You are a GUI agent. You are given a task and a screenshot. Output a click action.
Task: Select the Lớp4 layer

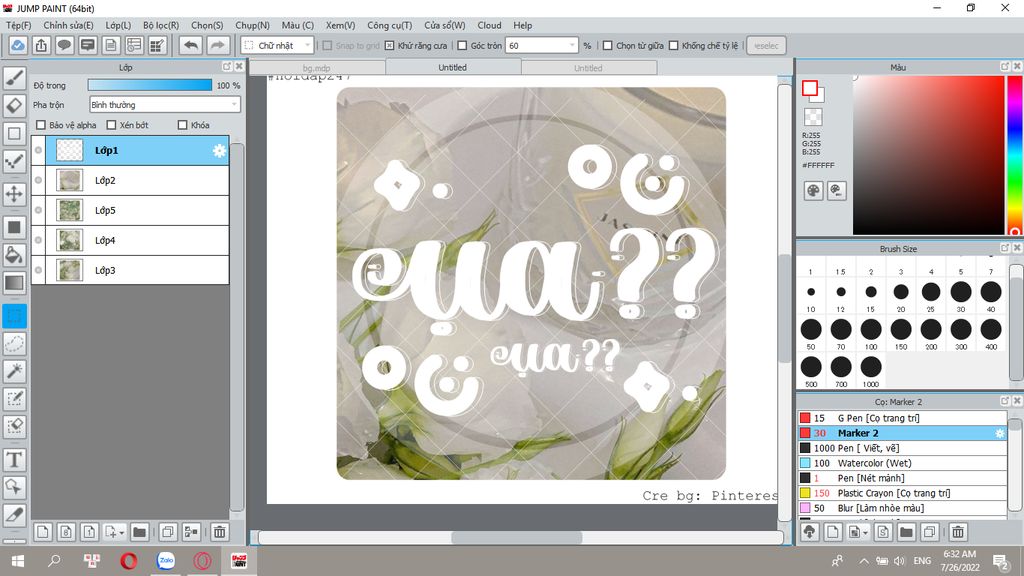[x=130, y=240]
